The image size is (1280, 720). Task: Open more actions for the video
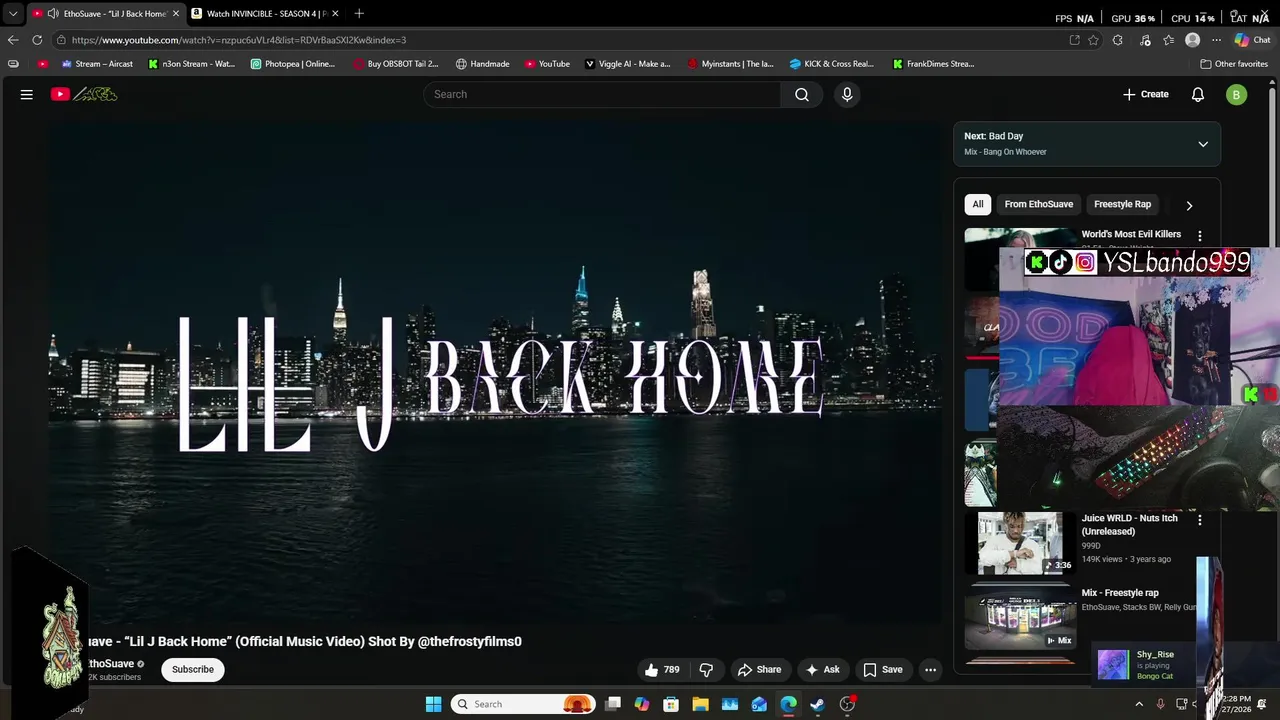coord(930,670)
